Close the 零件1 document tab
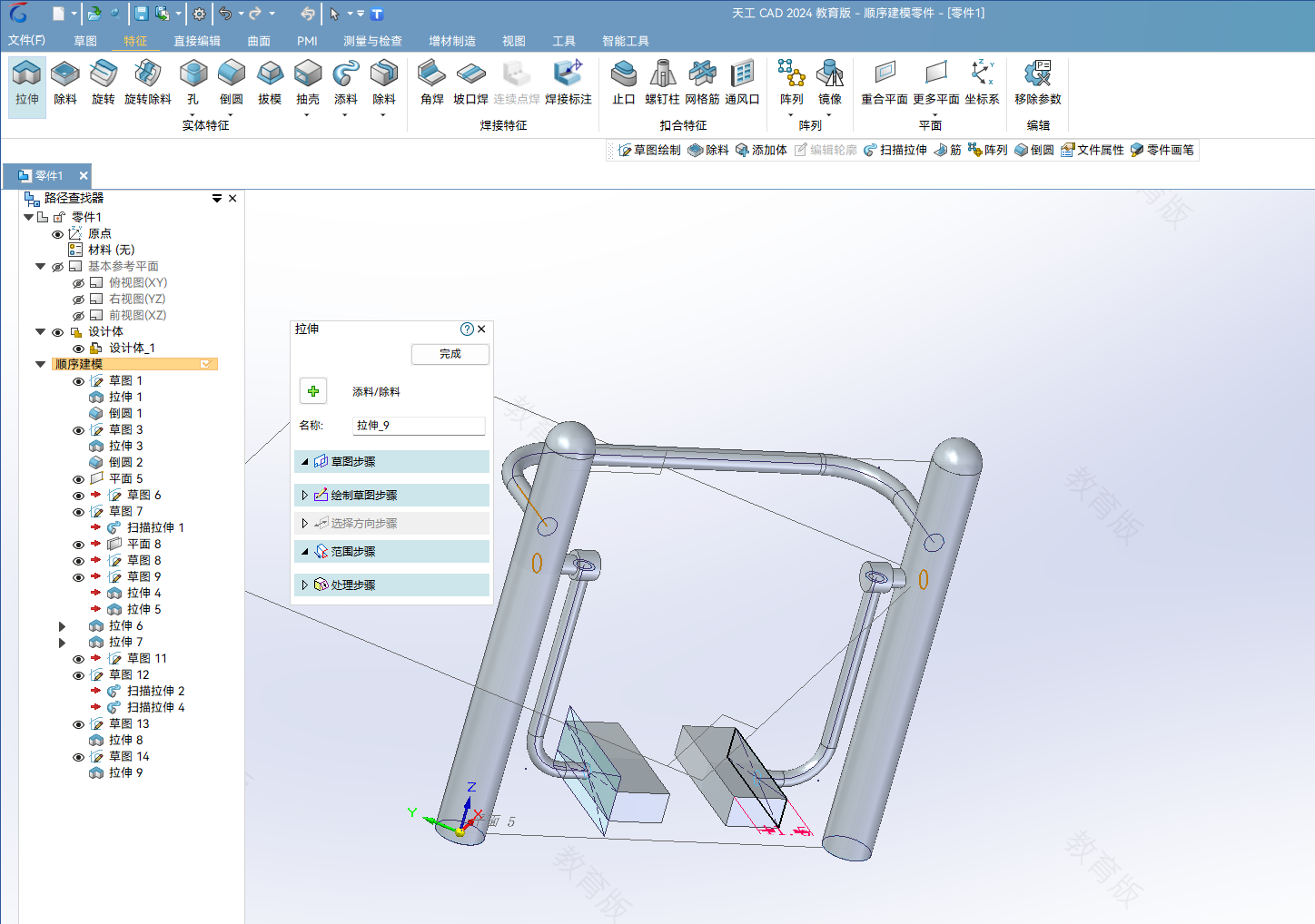 pos(84,176)
